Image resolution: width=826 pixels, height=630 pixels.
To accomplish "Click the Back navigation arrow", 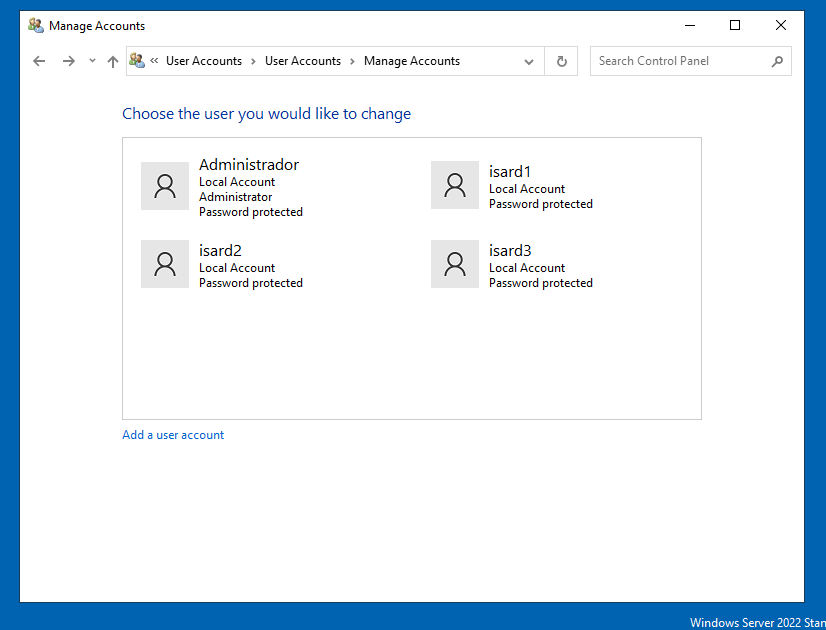I will click(39, 61).
